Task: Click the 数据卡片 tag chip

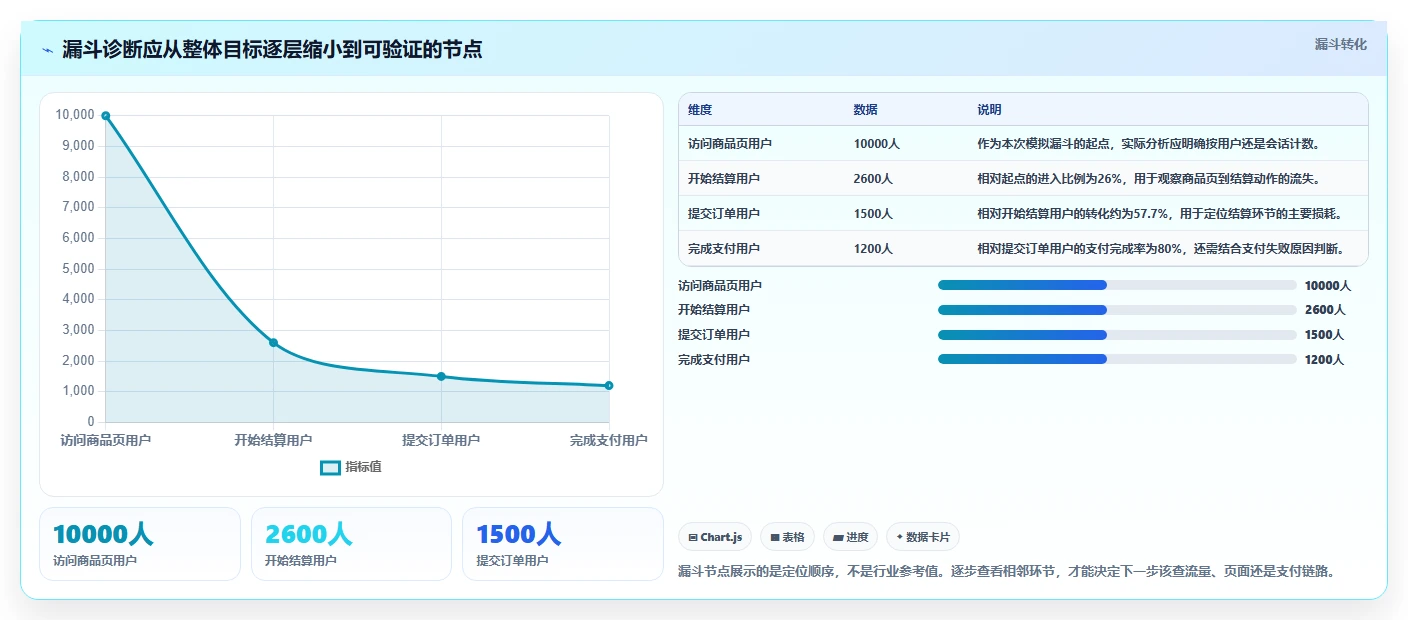Action: [923, 537]
